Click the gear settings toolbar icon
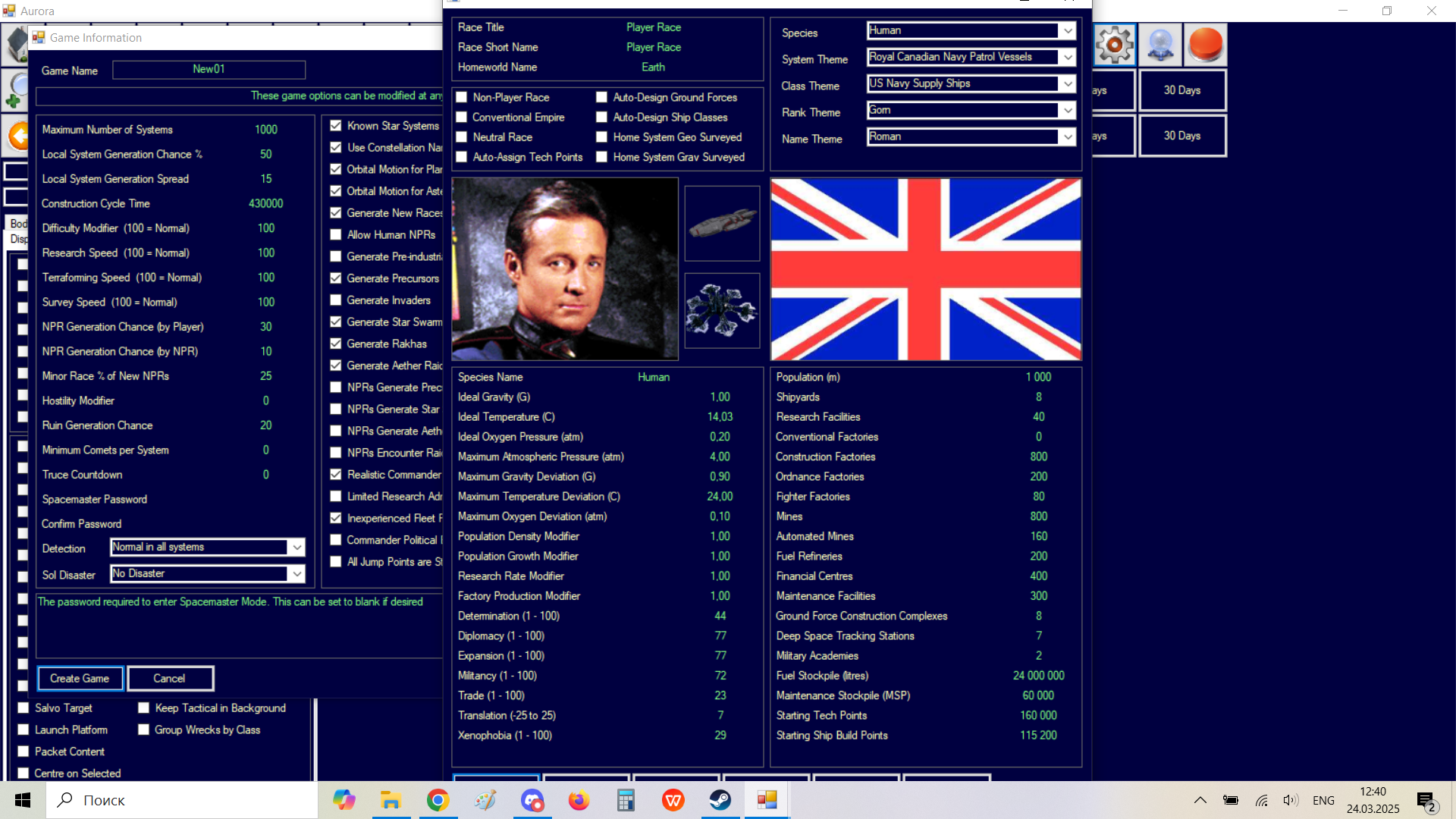The width and height of the screenshot is (1456, 819). pos(1114,45)
